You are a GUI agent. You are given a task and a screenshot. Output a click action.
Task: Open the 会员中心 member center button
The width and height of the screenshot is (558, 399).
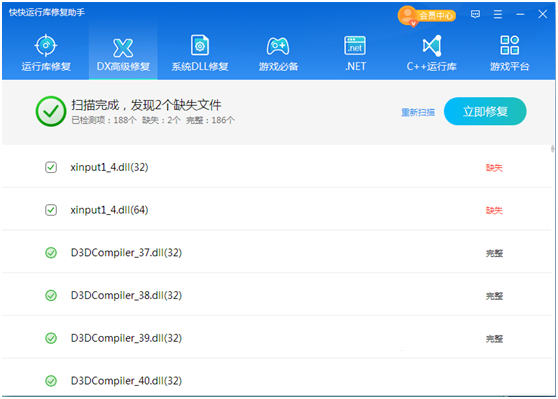[x=436, y=16]
